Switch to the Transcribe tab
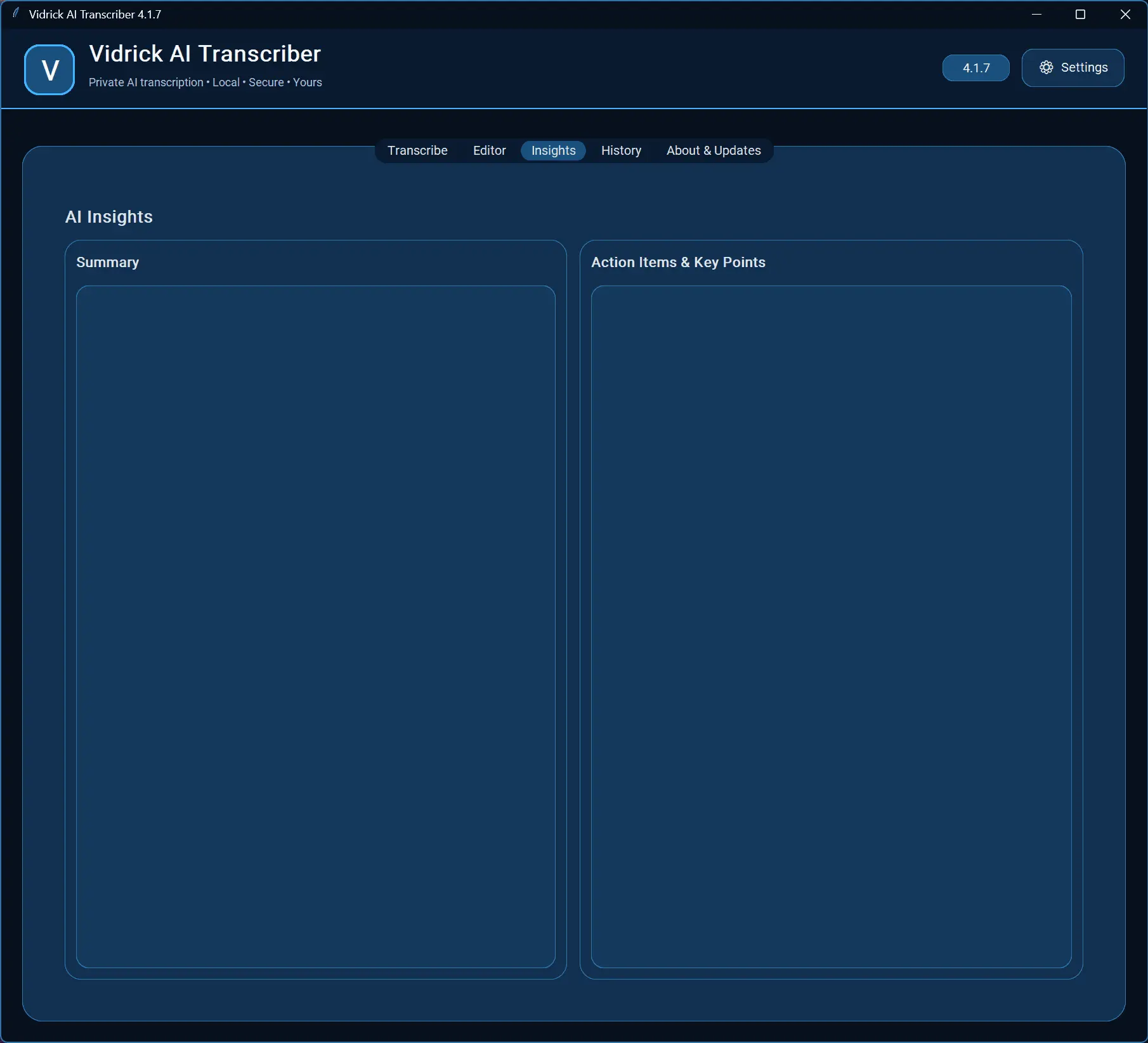This screenshot has width=1148, height=1043. [417, 150]
